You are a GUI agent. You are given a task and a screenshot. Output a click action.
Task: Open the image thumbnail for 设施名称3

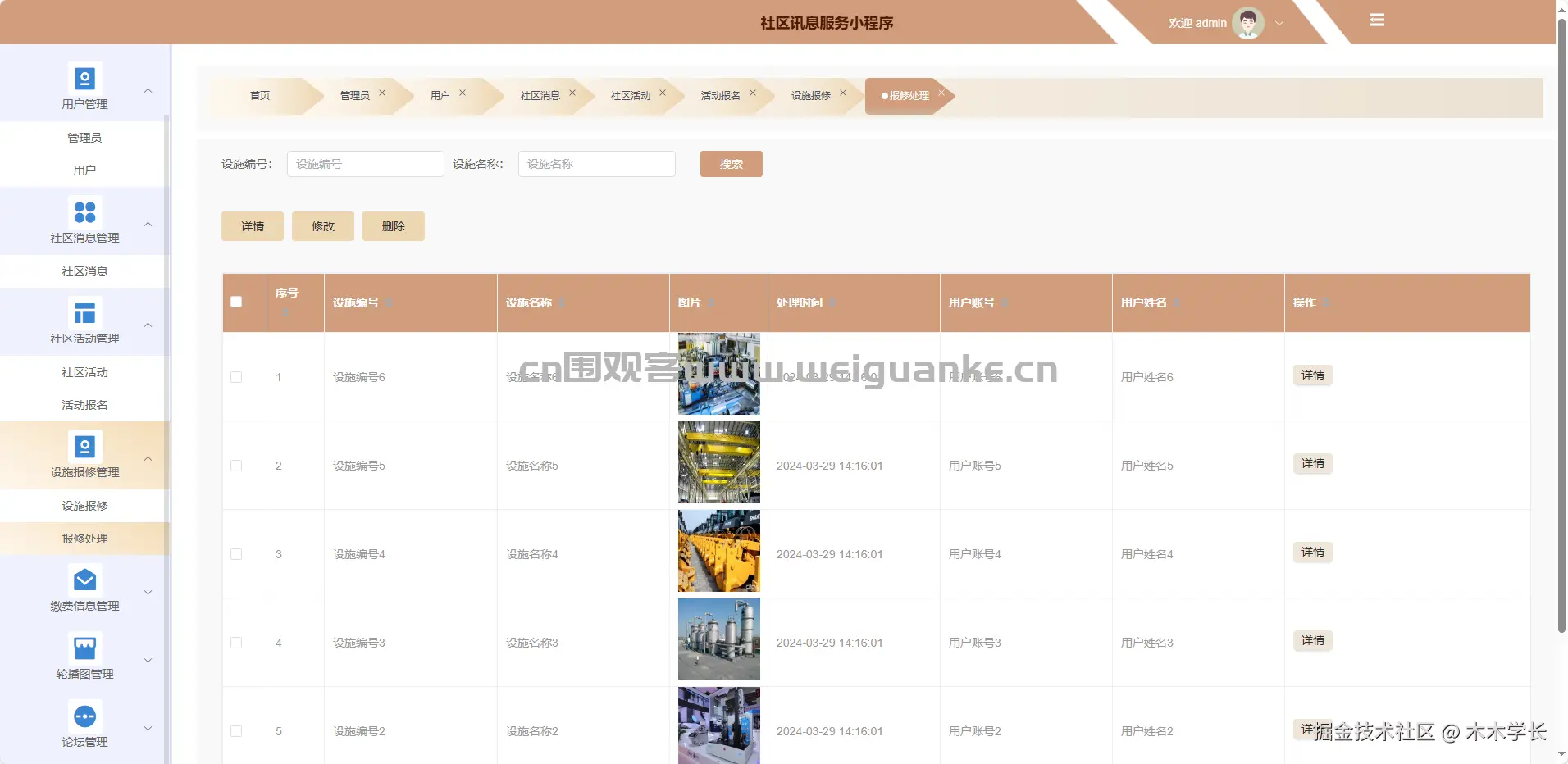click(x=719, y=639)
